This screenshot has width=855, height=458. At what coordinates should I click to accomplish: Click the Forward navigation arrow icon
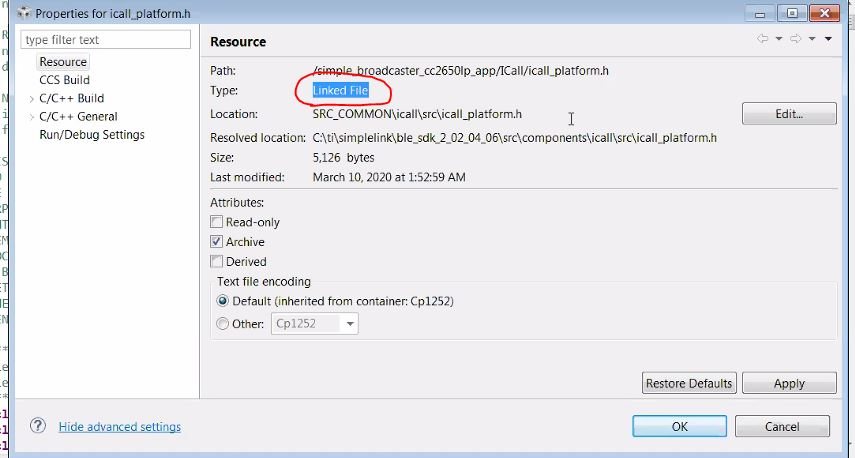point(796,39)
